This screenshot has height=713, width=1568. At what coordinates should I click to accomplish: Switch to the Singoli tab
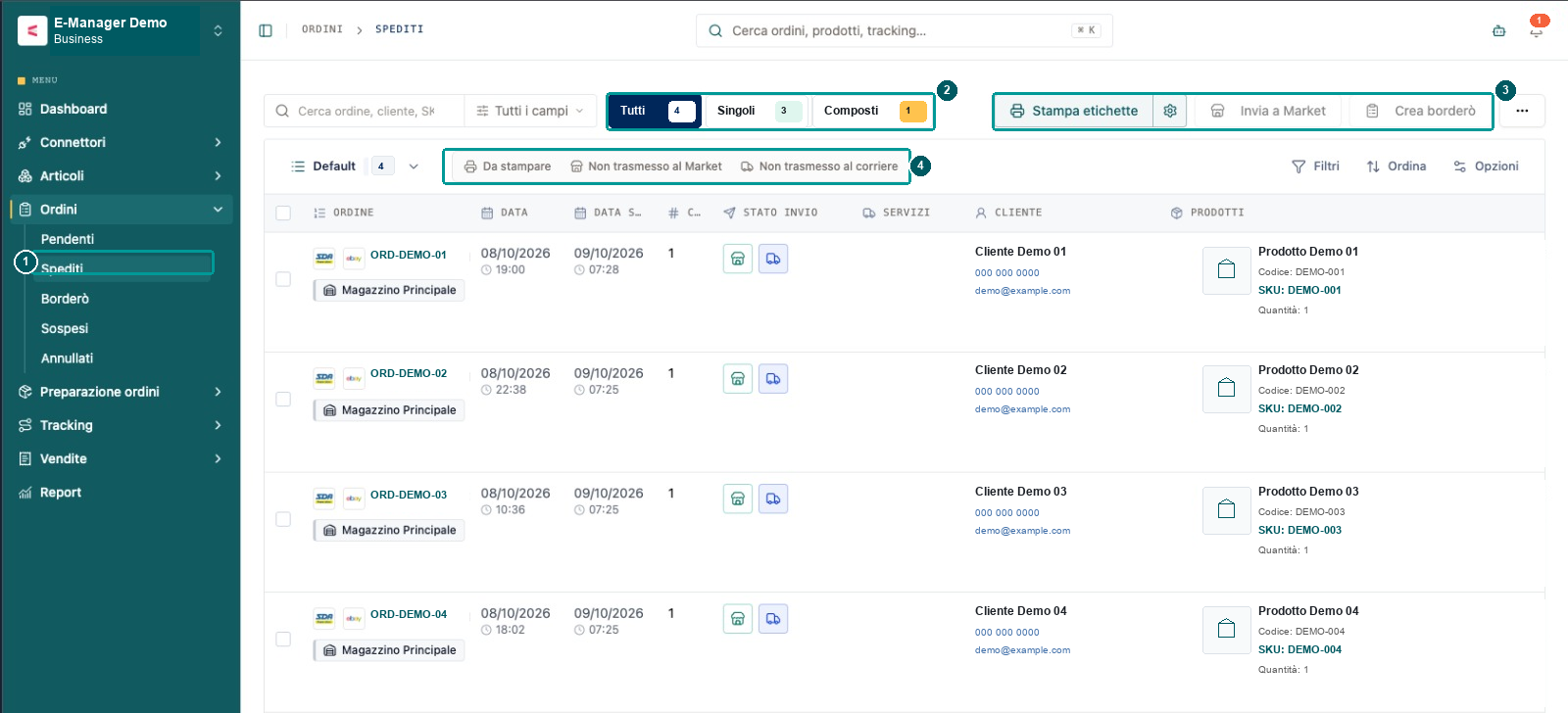(x=758, y=111)
